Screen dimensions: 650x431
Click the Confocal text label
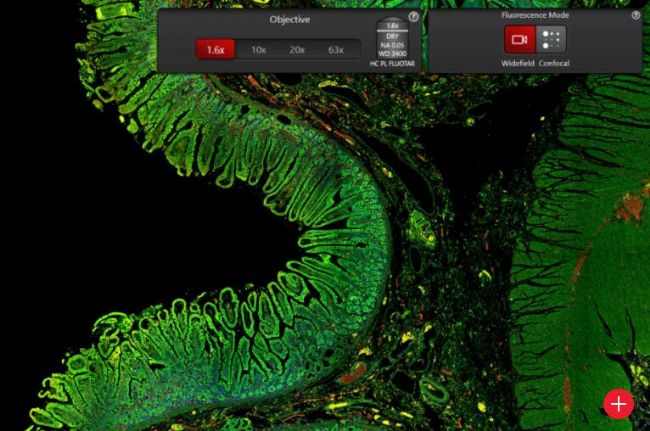(x=553, y=63)
